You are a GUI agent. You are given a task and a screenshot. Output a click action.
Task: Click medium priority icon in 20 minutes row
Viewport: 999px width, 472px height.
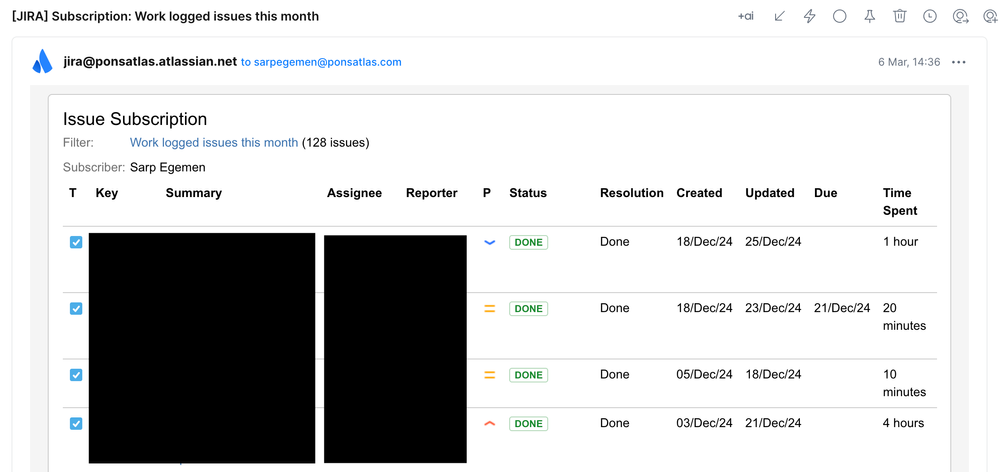click(x=489, y=309)
